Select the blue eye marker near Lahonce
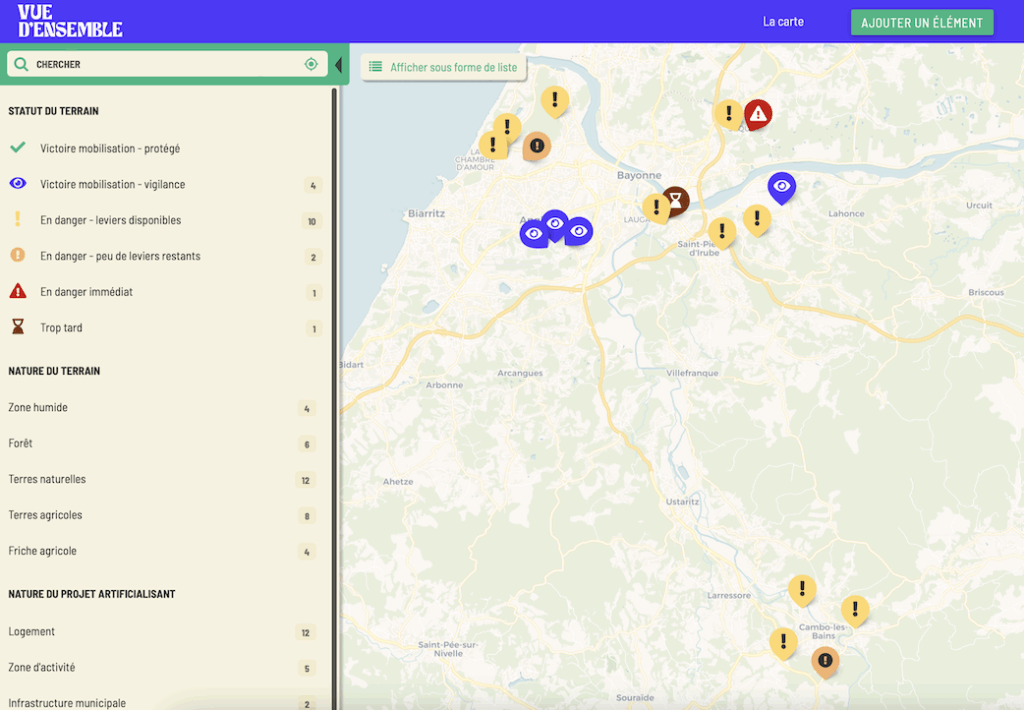Viewport: 1024px width, 710px height. click(781, 186)
